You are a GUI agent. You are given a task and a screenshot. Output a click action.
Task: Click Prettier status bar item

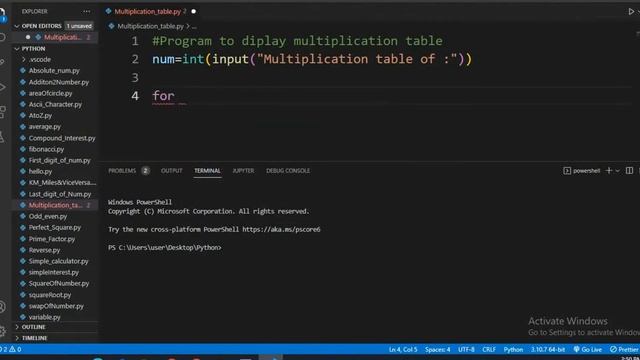[624, 349]
